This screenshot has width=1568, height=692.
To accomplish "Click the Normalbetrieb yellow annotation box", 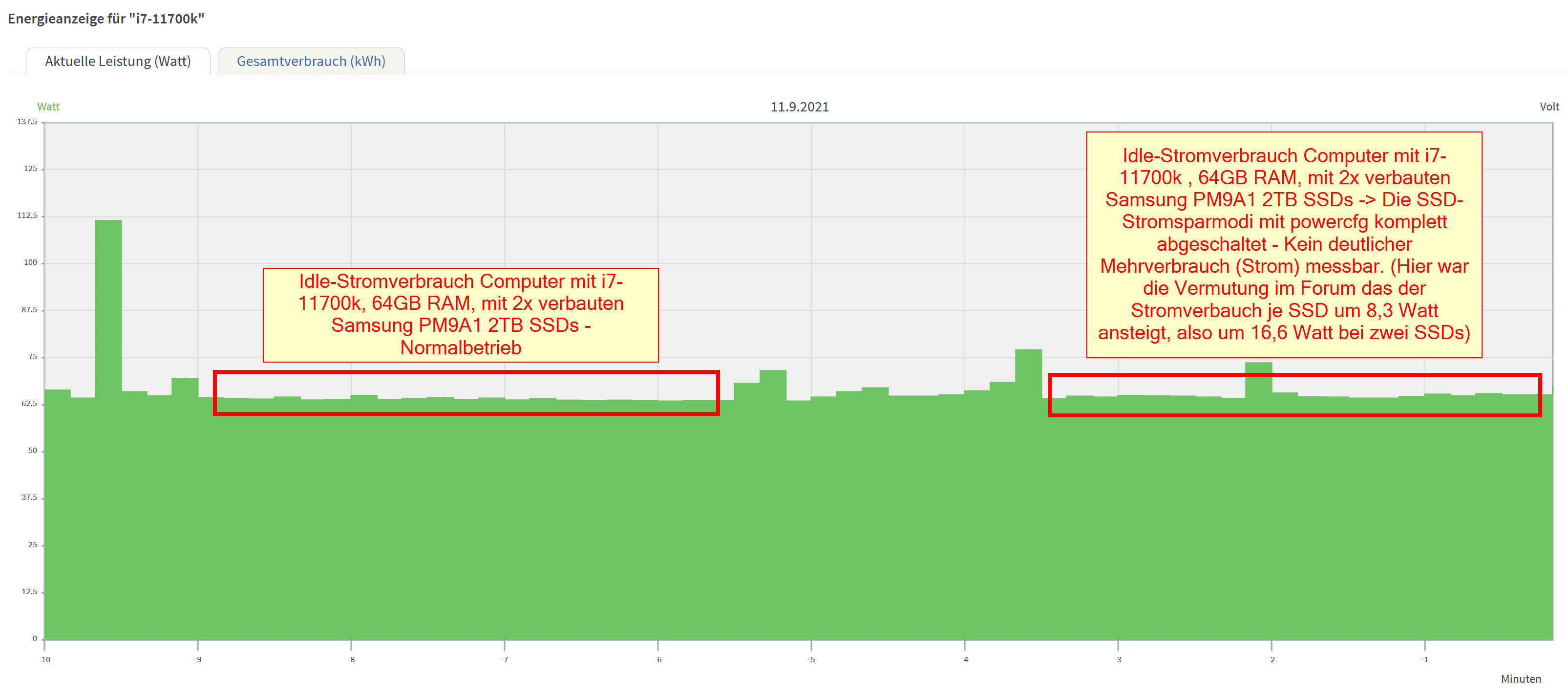I will [x=460, y=315].
